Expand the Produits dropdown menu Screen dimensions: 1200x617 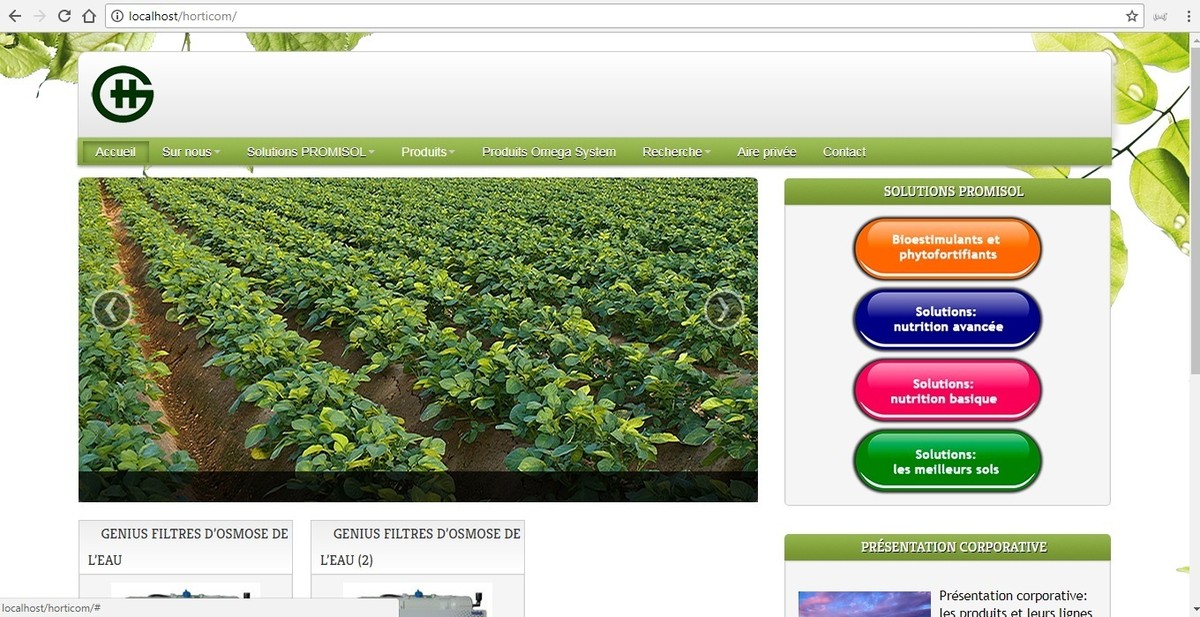[x=428, y=152]
